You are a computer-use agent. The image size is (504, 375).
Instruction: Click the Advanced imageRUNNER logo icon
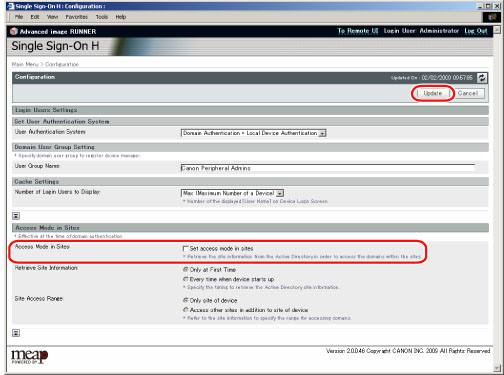coord(14,31)
